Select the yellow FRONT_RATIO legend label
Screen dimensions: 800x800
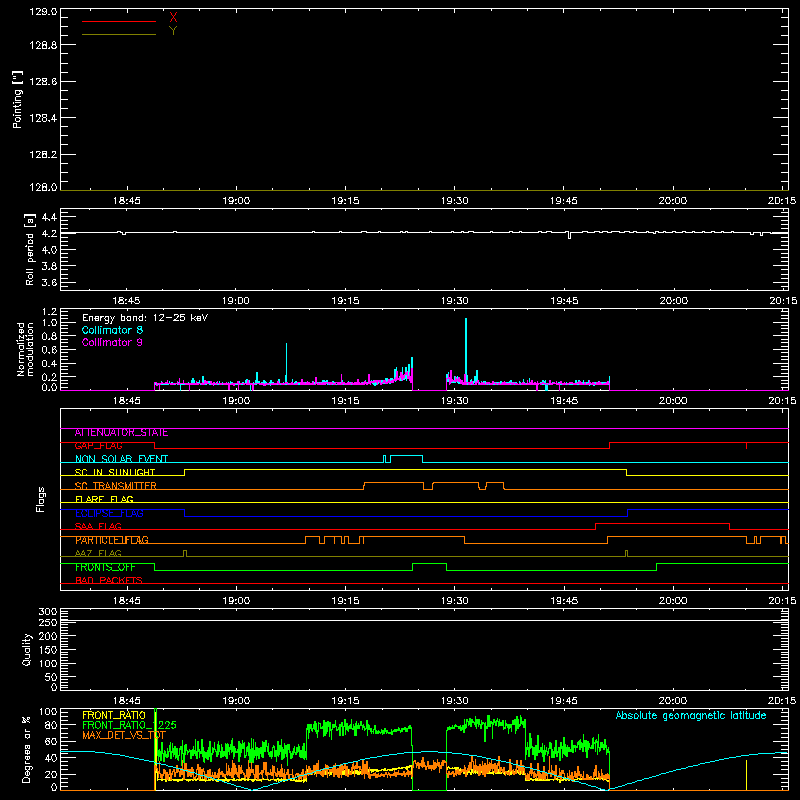click(114, 715)
